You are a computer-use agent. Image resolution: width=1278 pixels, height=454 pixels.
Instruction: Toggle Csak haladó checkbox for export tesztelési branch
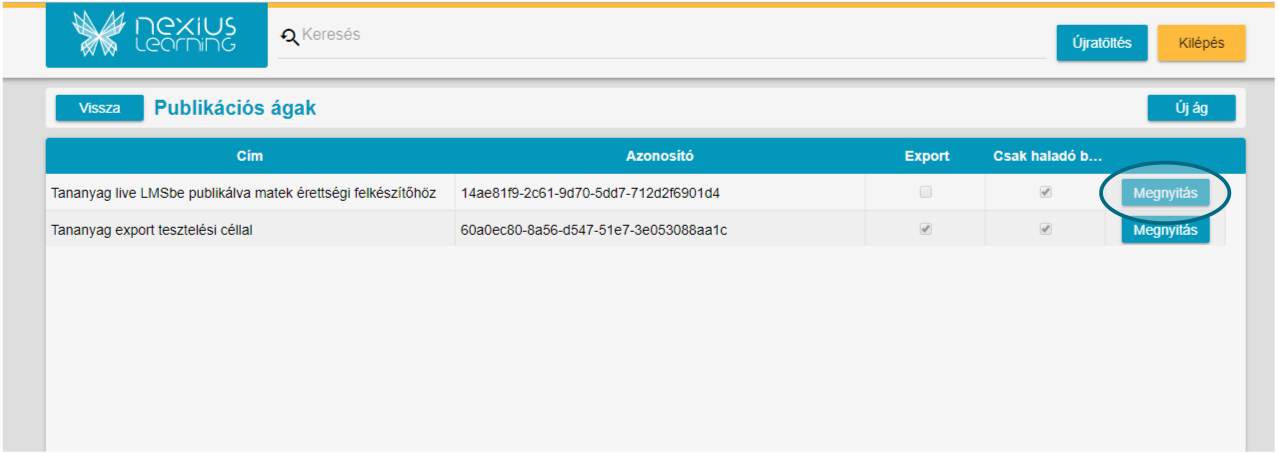pyautogui.click(x=1046, y=229)
